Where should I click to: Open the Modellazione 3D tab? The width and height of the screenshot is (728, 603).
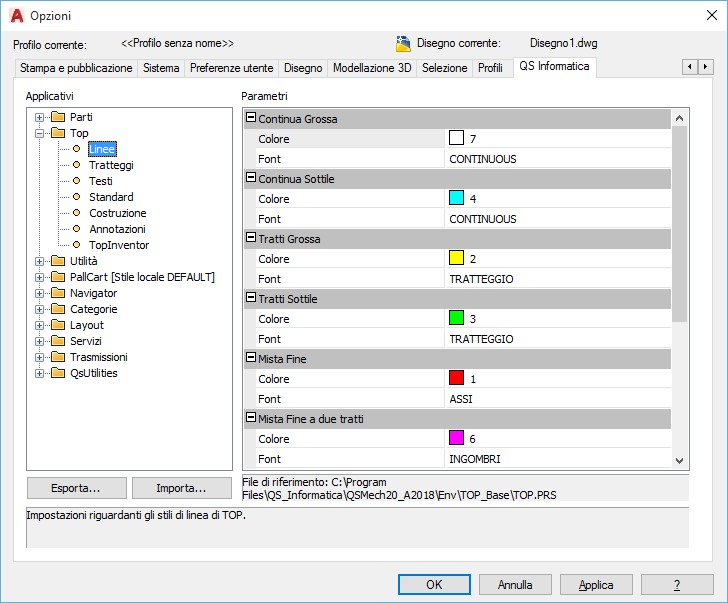click(x=372, y=68)
